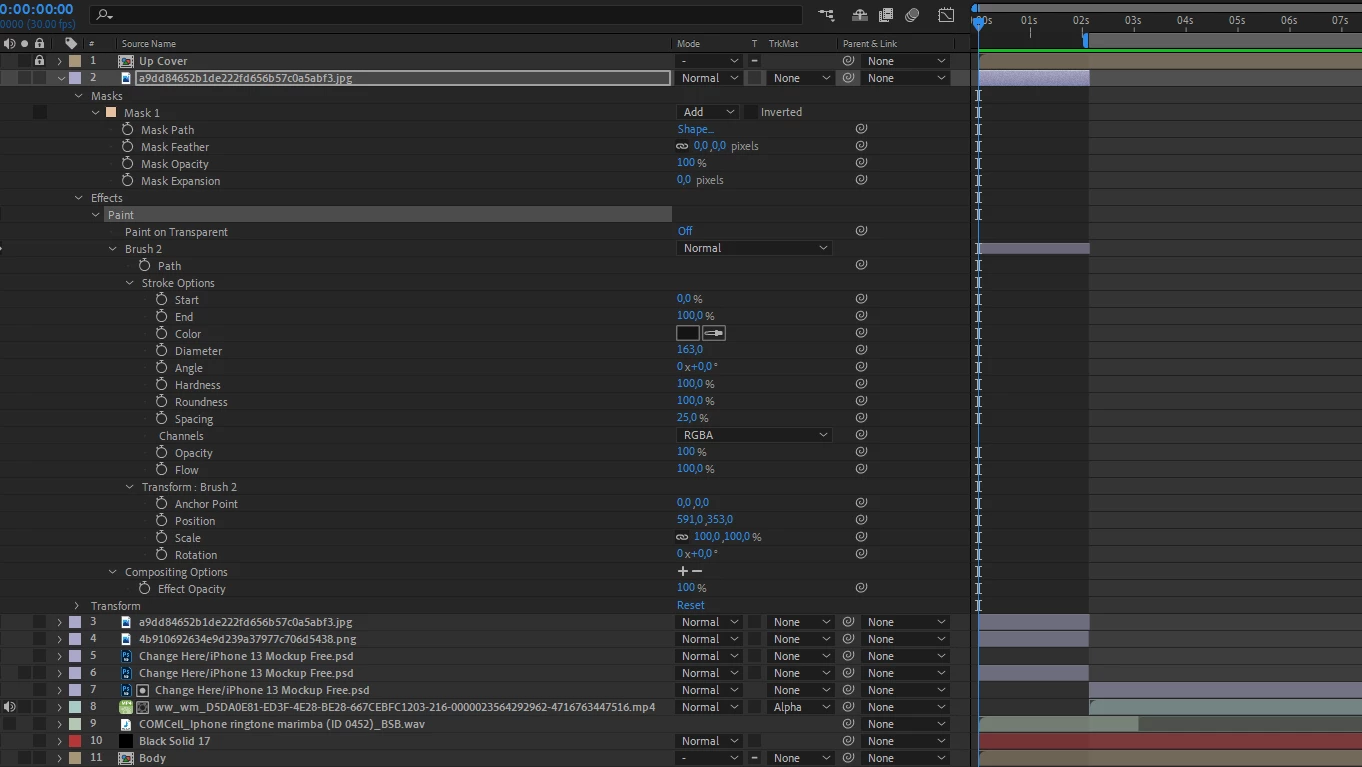Click the Compositing Options plus-minus button
1362x767 pixels.
click(690, 571)
